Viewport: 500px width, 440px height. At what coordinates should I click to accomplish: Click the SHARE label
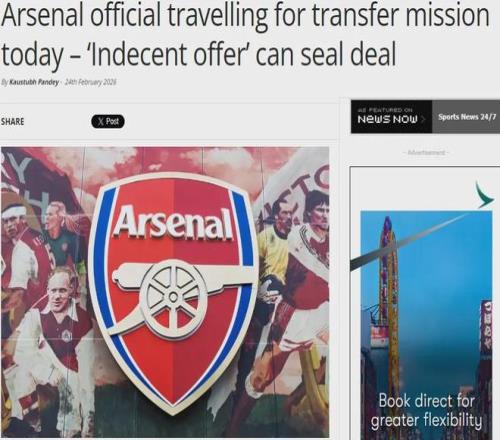(x=12, y=122)
